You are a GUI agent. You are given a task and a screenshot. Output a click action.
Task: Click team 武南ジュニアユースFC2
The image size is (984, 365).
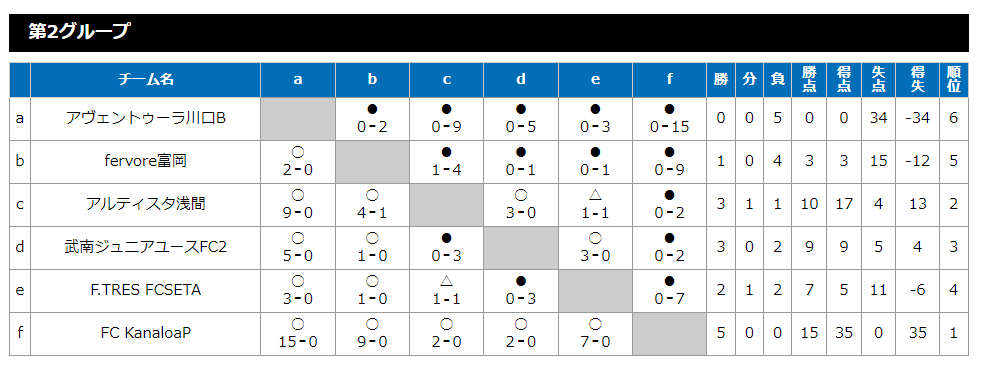[x=146, y=246]
